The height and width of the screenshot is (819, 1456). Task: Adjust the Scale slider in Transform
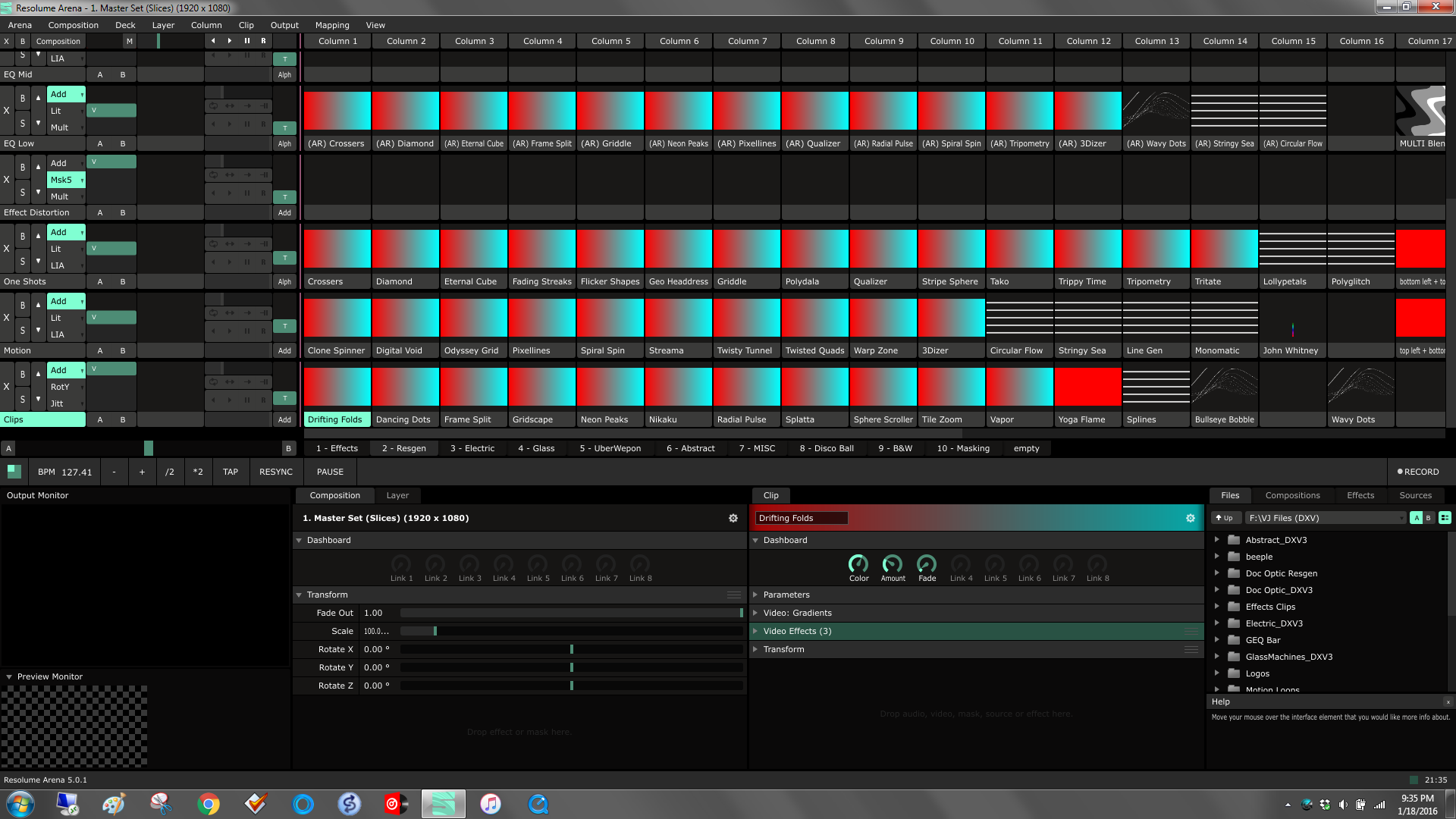(x=435, y=631)
